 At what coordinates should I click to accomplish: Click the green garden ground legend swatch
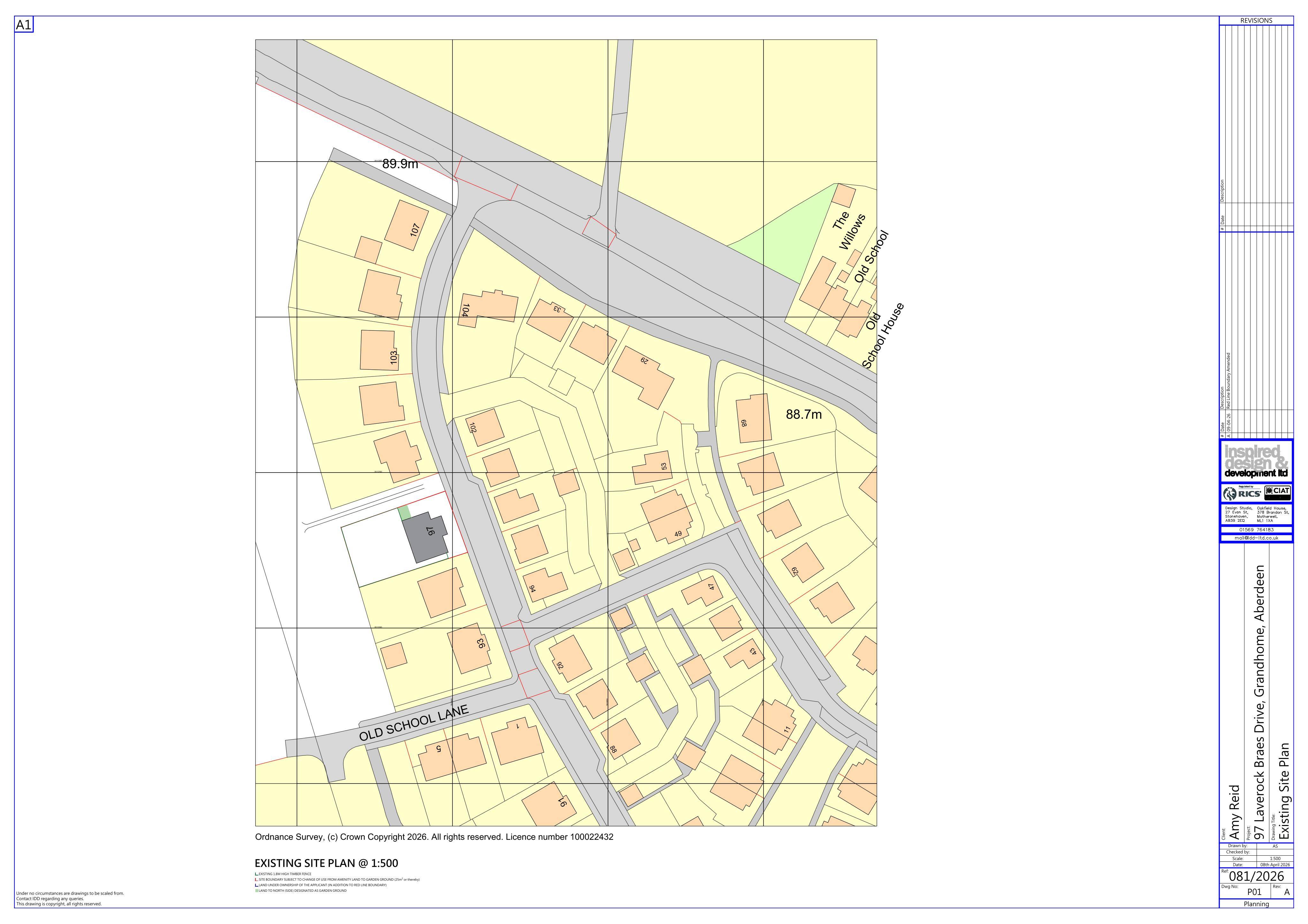point(256,891)
